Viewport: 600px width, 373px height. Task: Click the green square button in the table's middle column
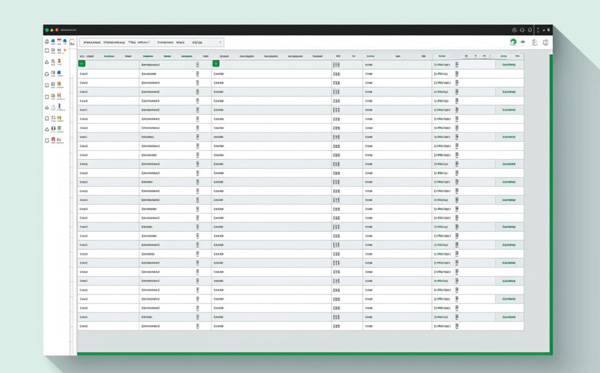coord(216,64)
